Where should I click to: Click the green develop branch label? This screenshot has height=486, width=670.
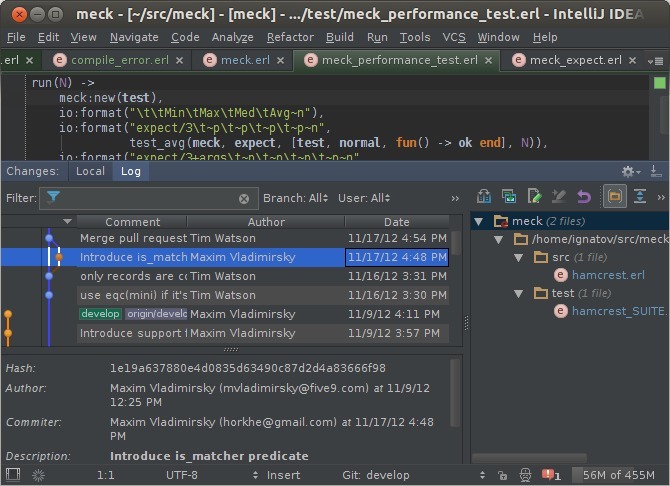(100, 314)
